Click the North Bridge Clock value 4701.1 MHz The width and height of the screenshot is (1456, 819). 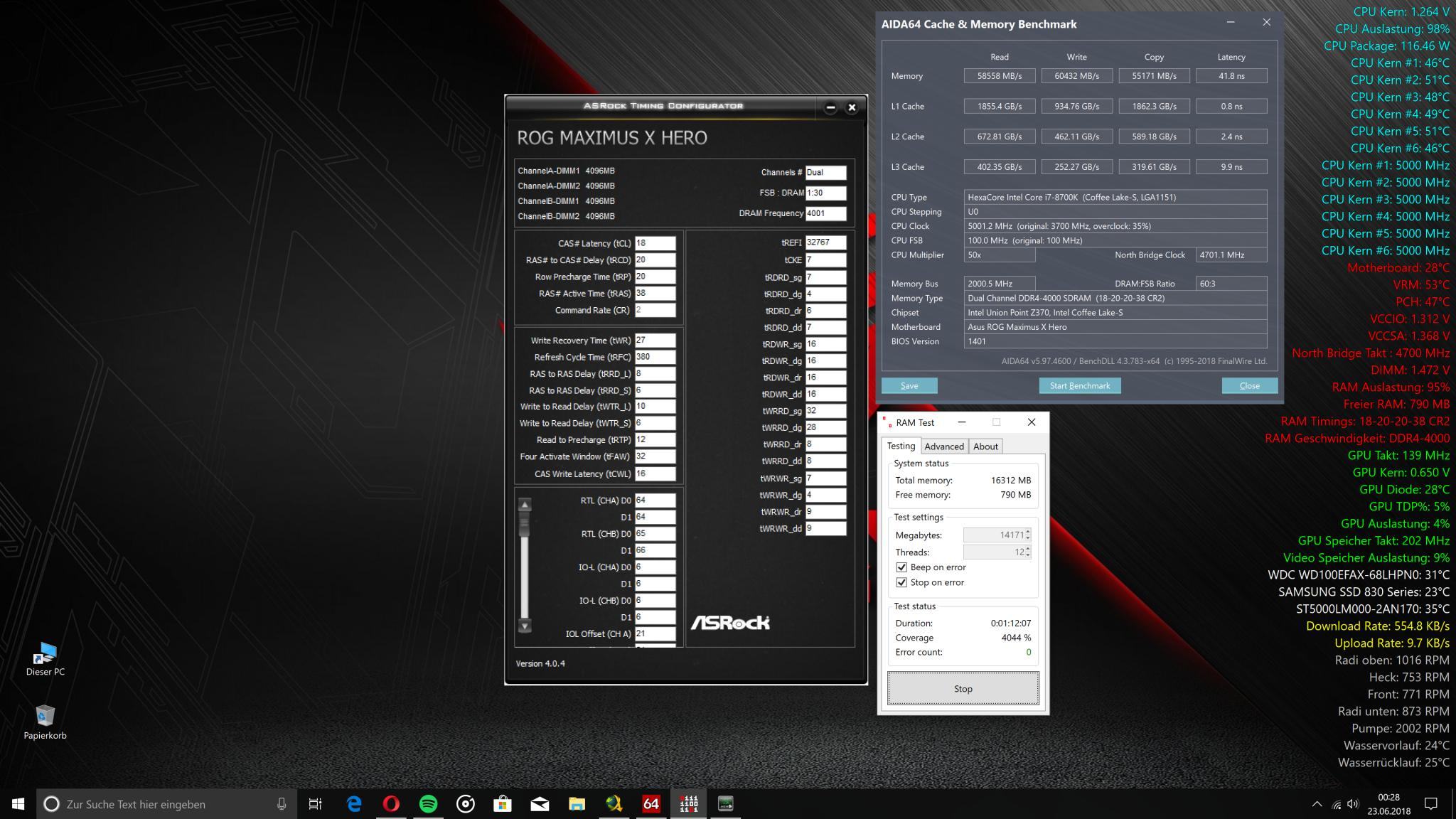(1231, 255)
